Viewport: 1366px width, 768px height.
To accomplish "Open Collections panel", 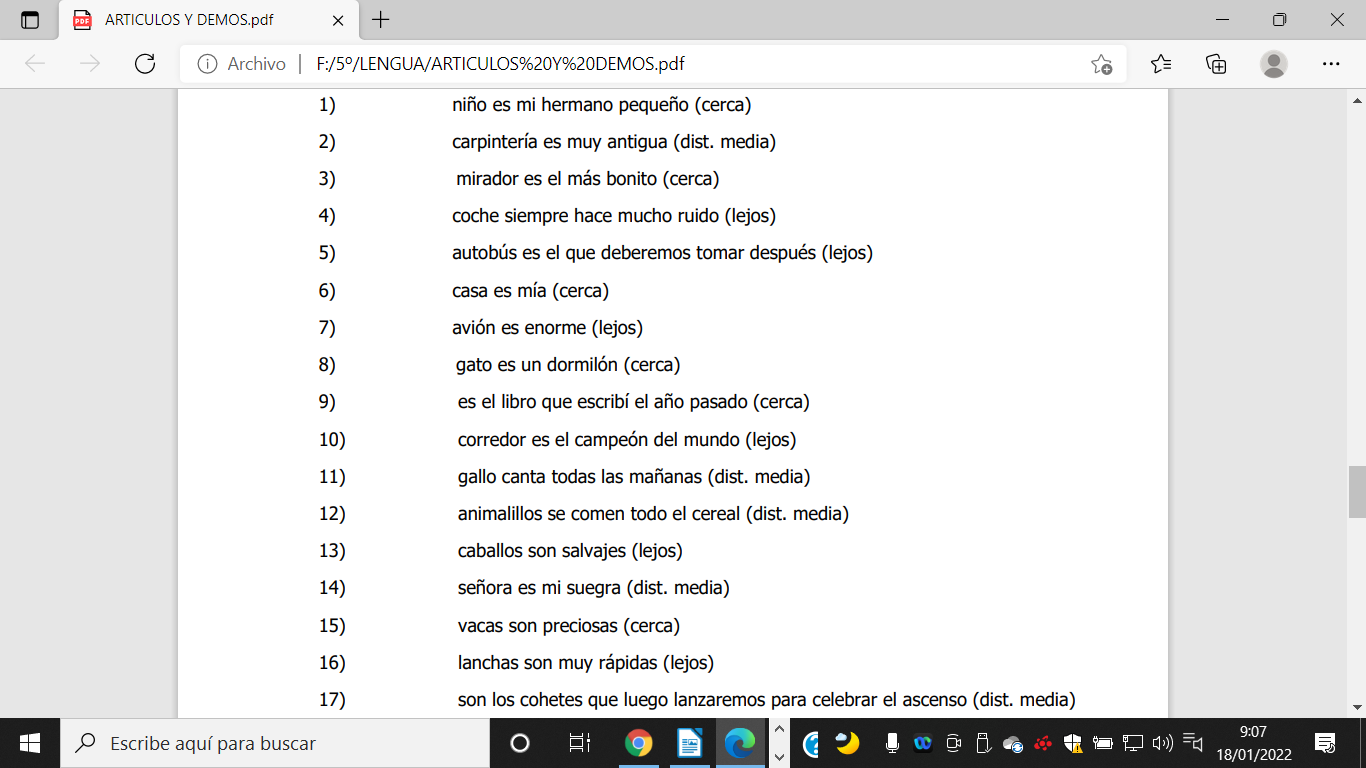I will click(x=1216, y=64).
